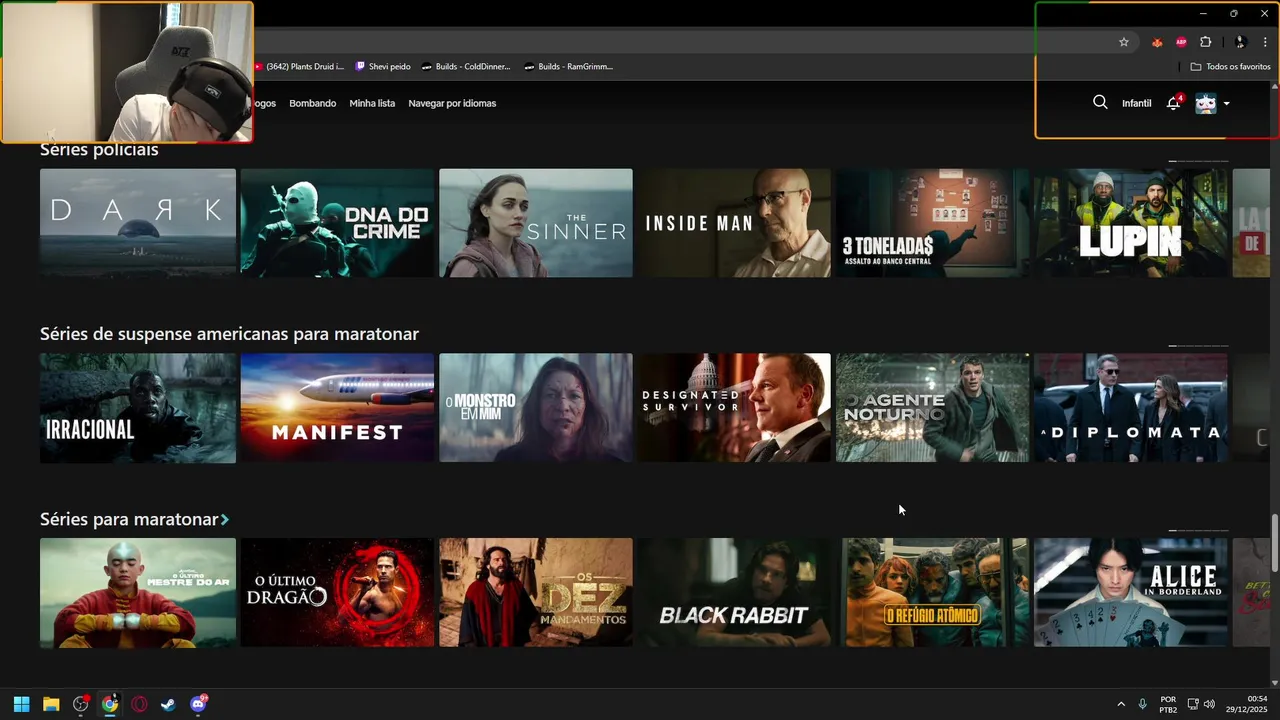Click the scrollbar up arrow
The image size is (1280, 720).
[1274, 86]
